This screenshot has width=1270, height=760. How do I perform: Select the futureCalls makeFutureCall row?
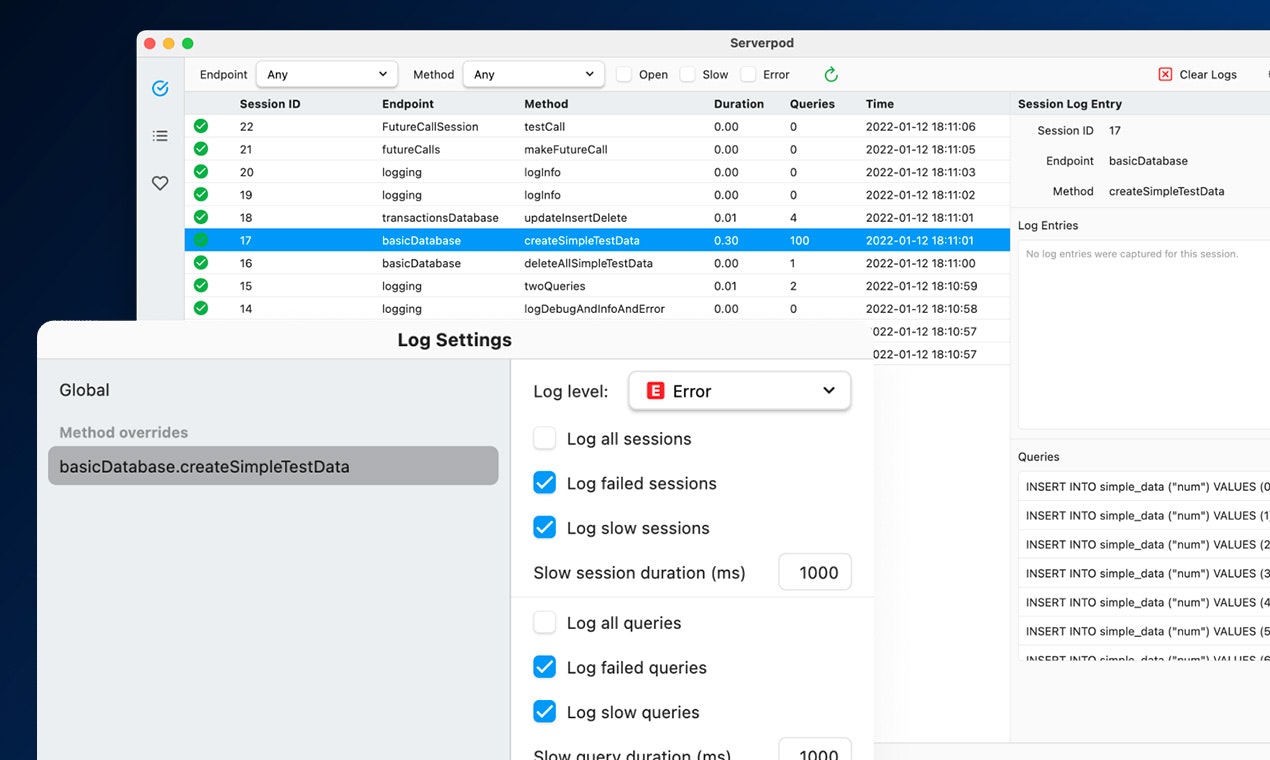597,149
